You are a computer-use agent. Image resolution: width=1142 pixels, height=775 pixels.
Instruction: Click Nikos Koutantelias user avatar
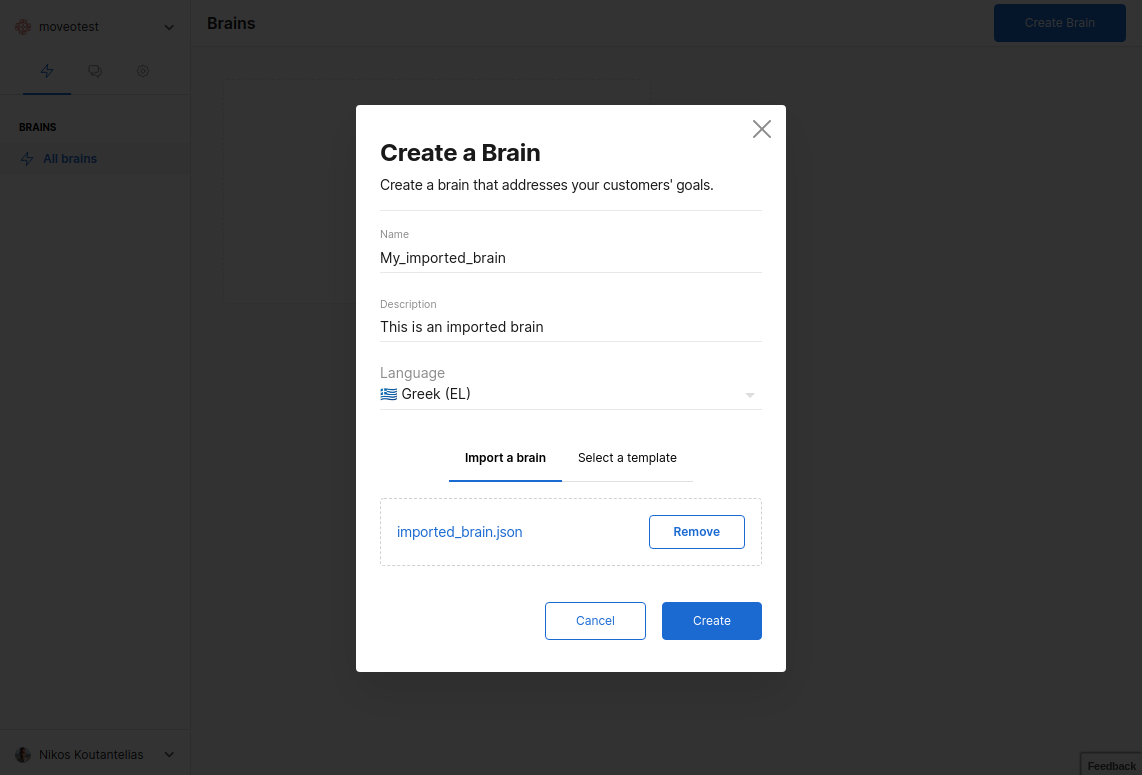pyautogui.click(x=23, y=754)
